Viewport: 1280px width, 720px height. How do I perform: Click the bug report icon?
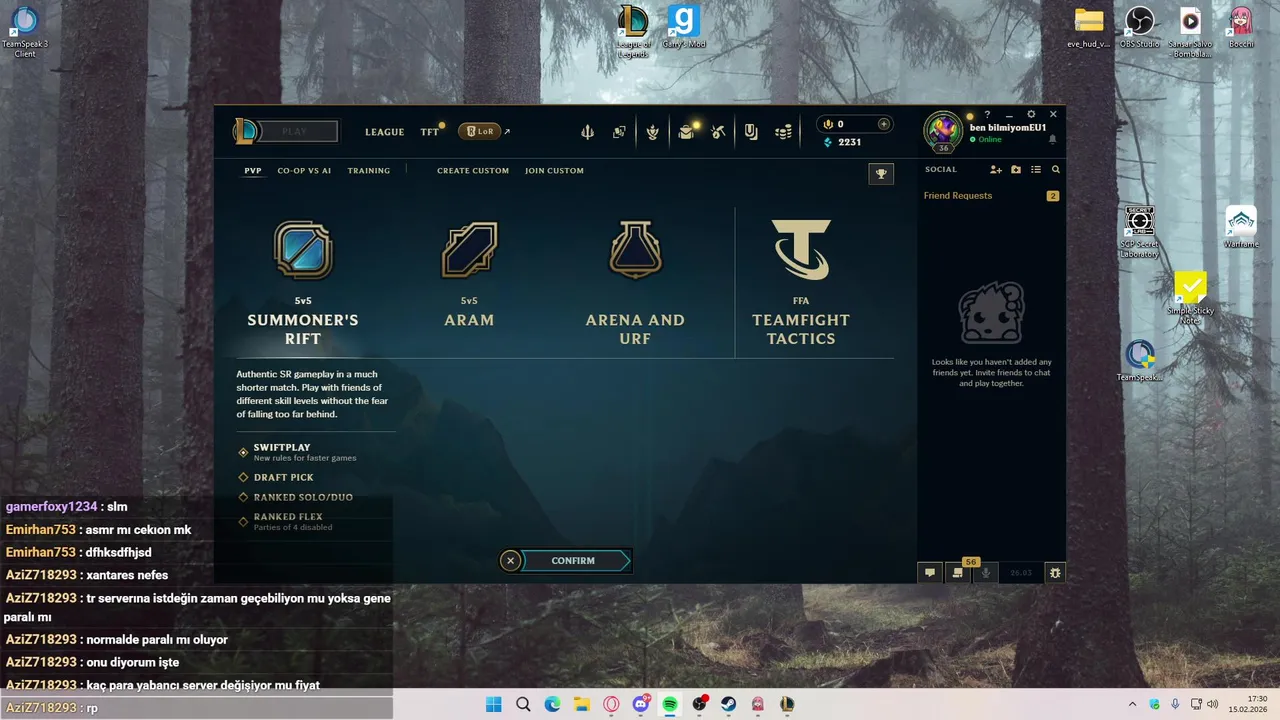(1055, 573)
